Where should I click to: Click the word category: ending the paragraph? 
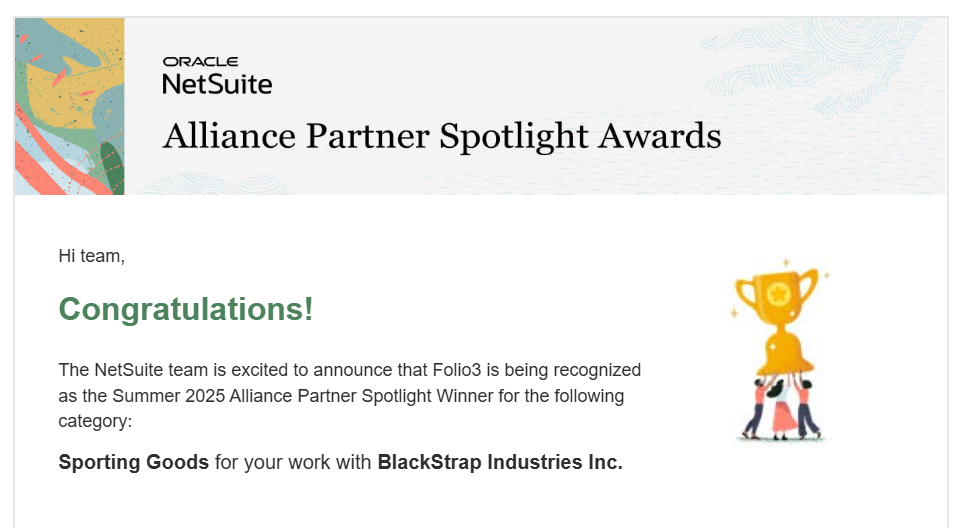95,421
